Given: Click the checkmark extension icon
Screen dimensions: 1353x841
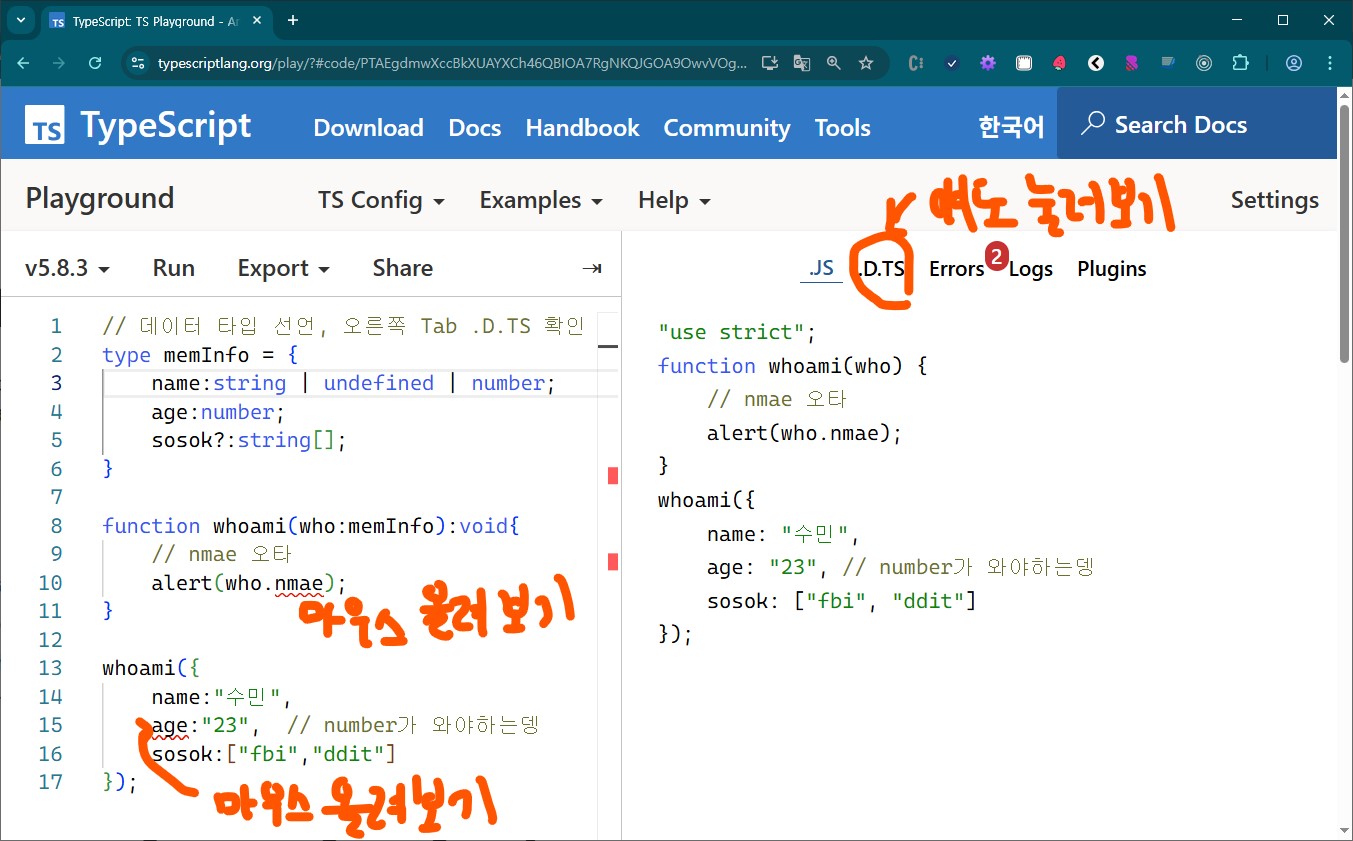Looking at the screenshot, I should [952, 63].
